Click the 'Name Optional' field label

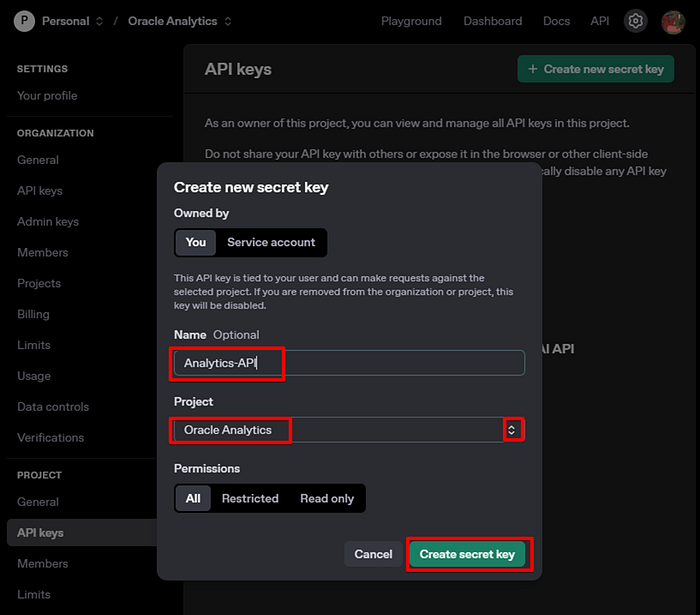click(x=217, y=335)
